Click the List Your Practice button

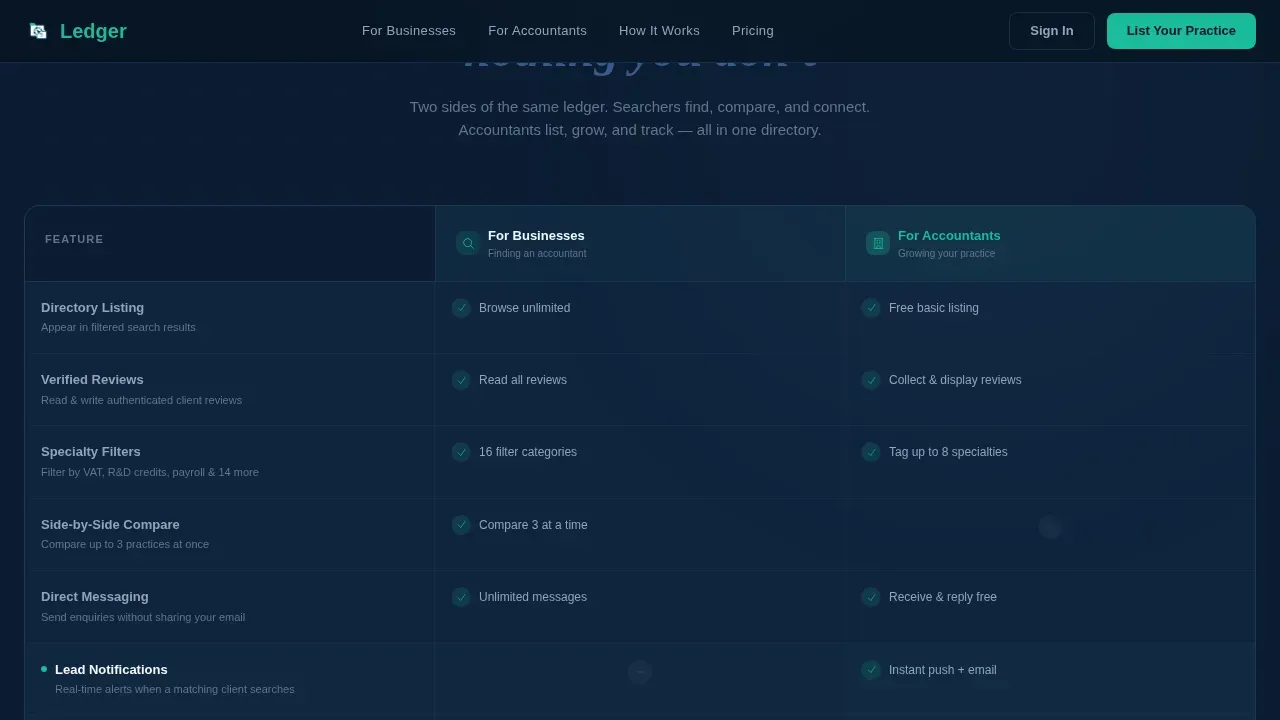coord(1181,31)
